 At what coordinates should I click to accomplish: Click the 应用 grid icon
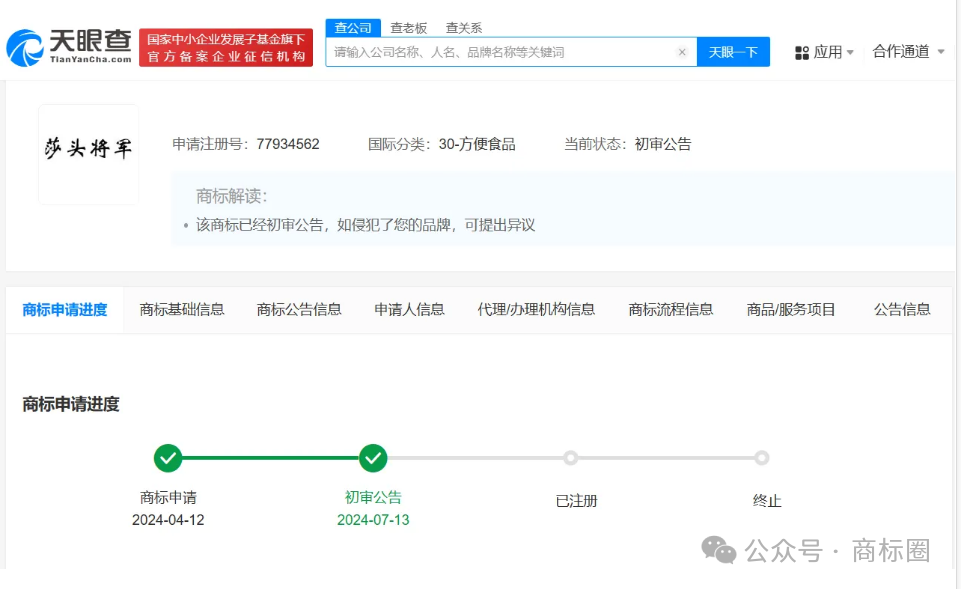click(802, 53)
